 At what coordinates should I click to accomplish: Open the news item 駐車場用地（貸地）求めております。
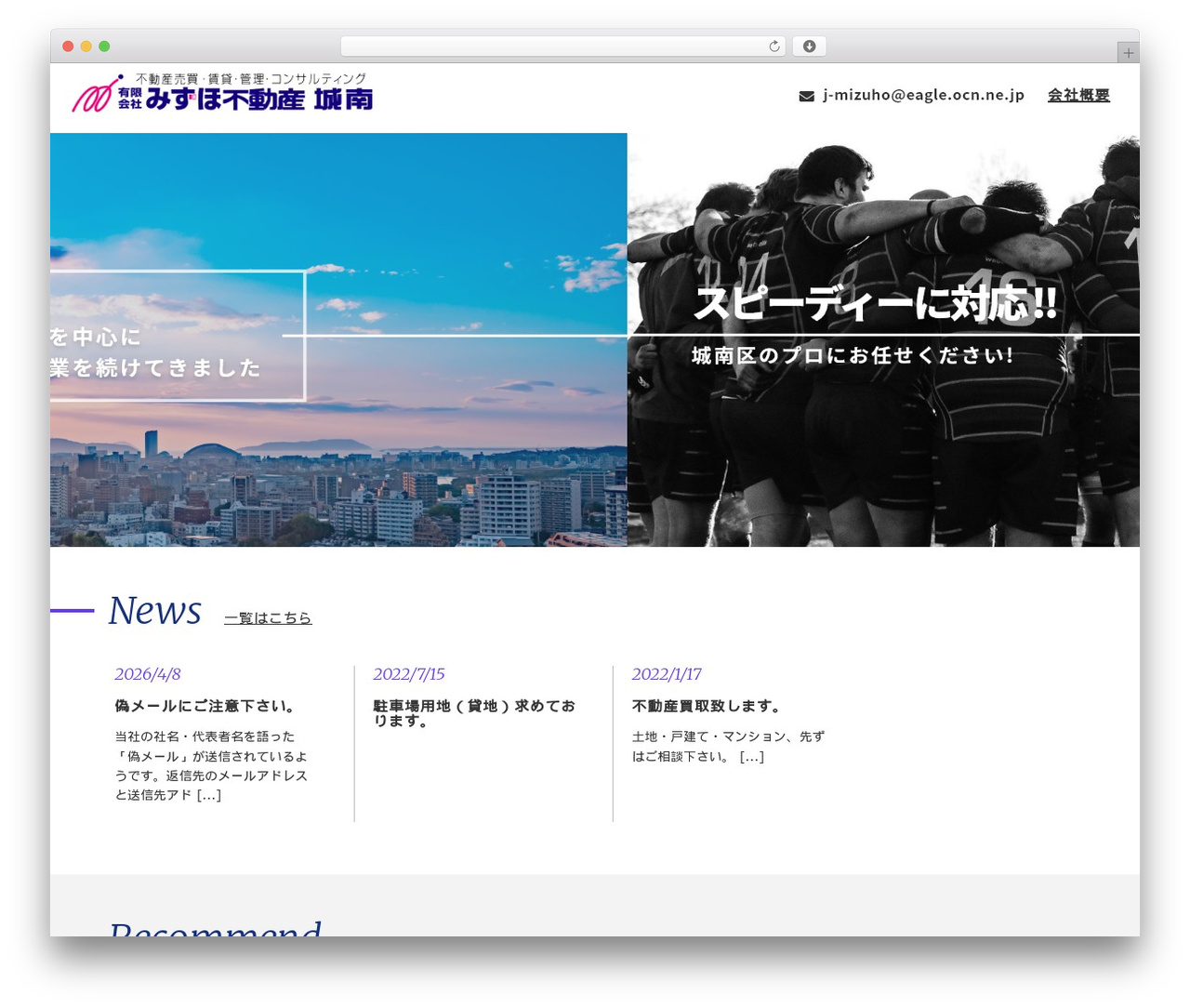[x=475, y=713]
